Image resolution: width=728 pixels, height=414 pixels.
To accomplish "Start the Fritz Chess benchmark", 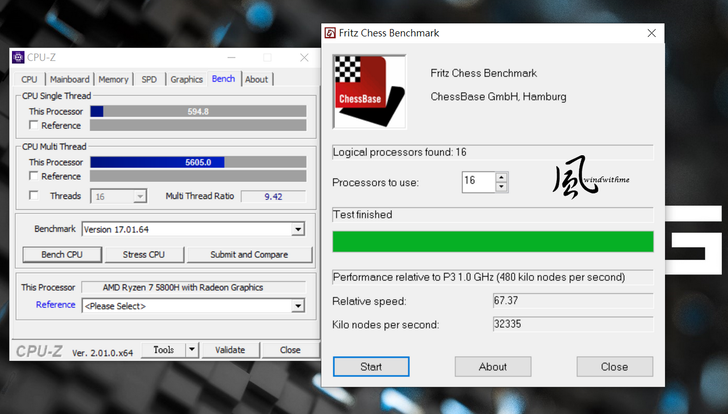I will tap(371, 367).
